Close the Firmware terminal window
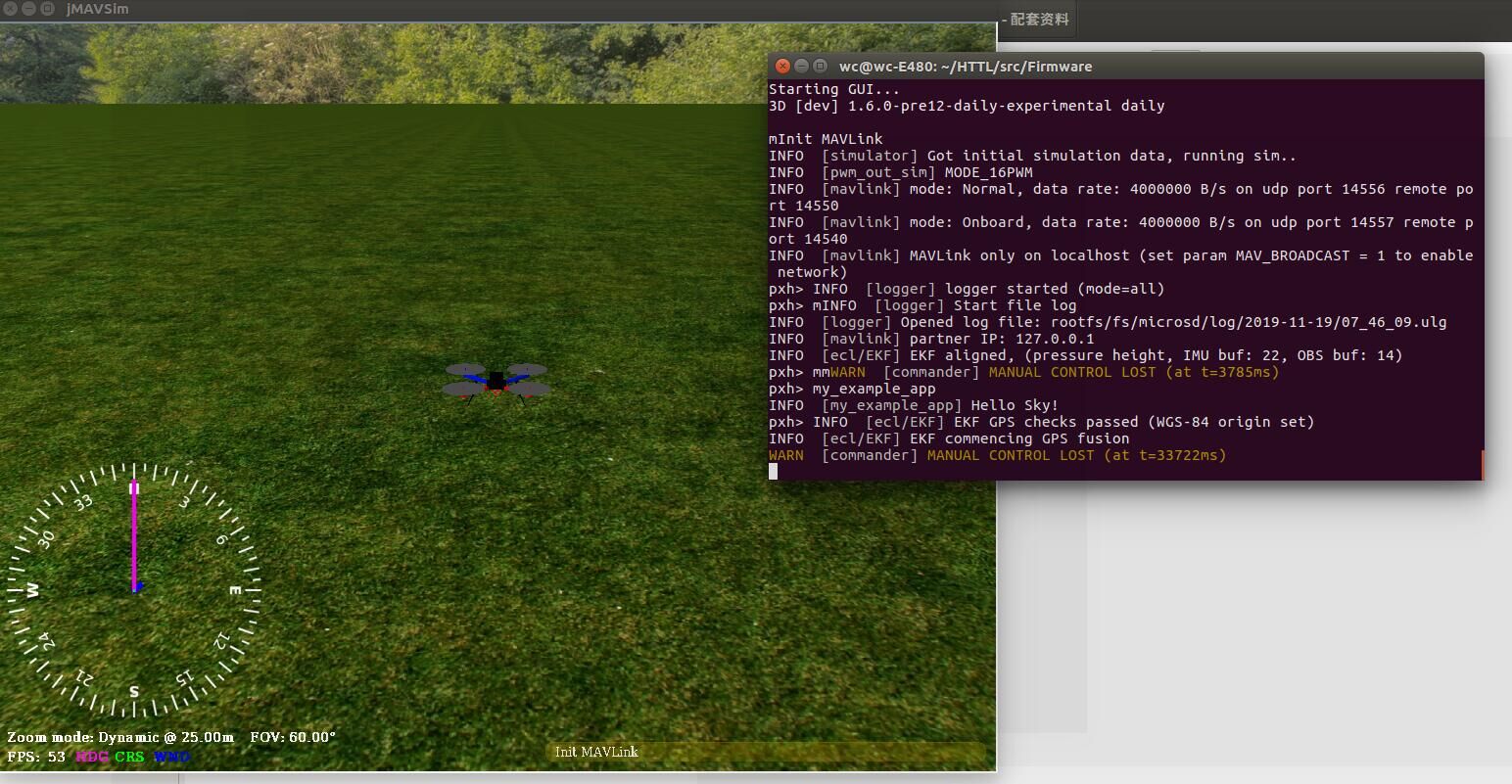This screenshot has height=784, width=1512. point(782,66)
